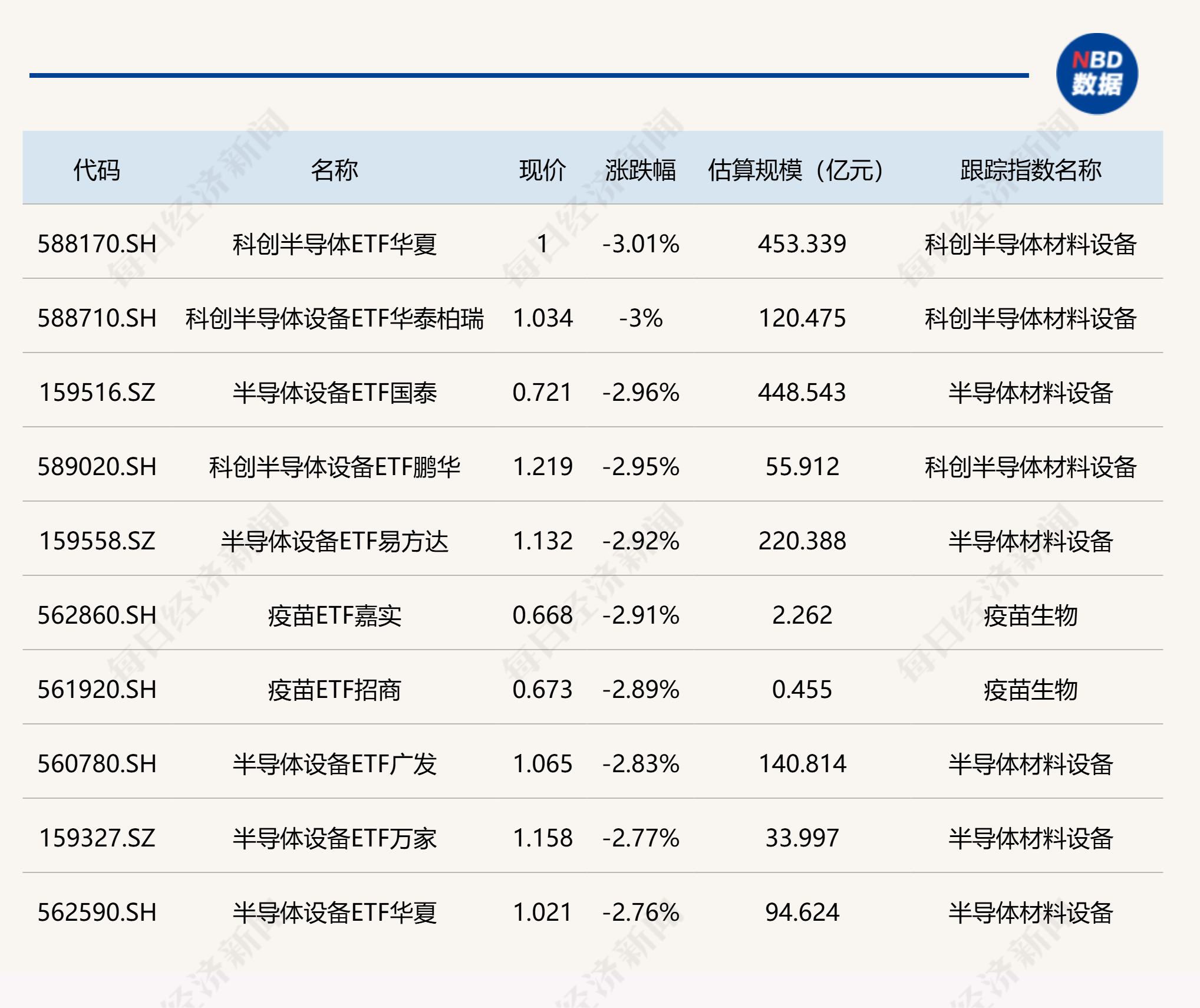
Task: Click the scale value 55.912
Action: (x=802, y=467)
